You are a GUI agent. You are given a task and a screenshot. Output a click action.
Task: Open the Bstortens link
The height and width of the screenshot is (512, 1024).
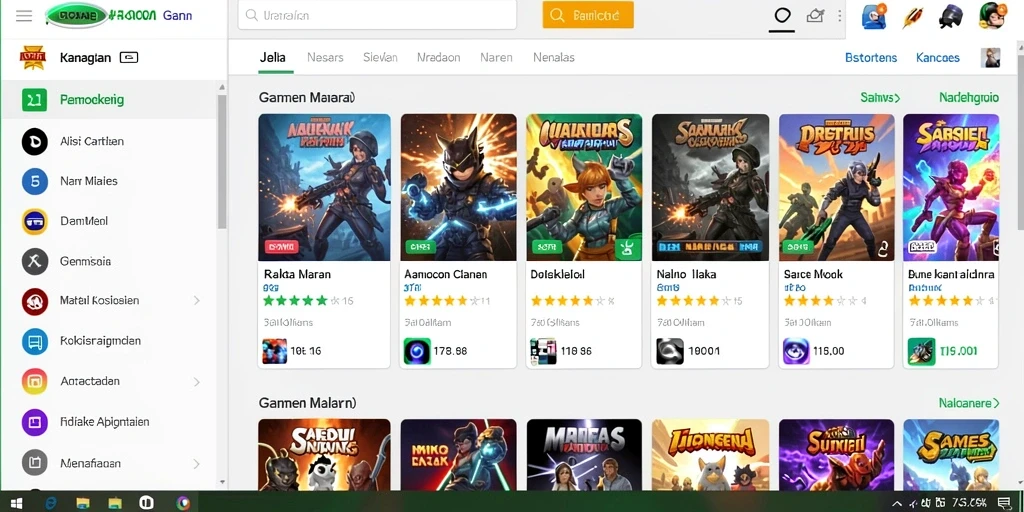(871, 57)
